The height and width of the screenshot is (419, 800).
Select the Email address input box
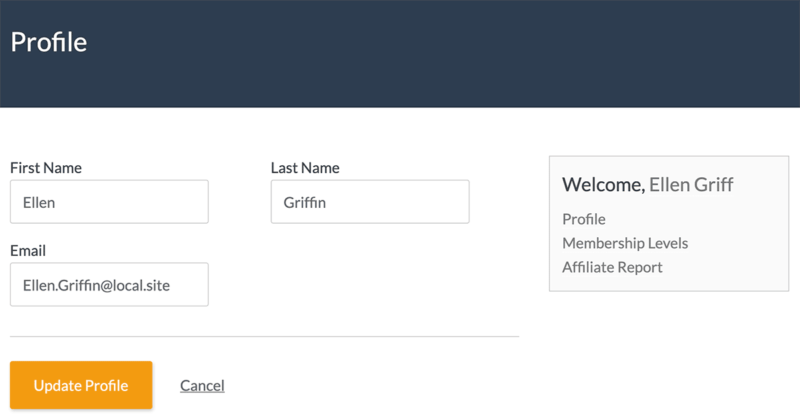(x=109, y=285)
